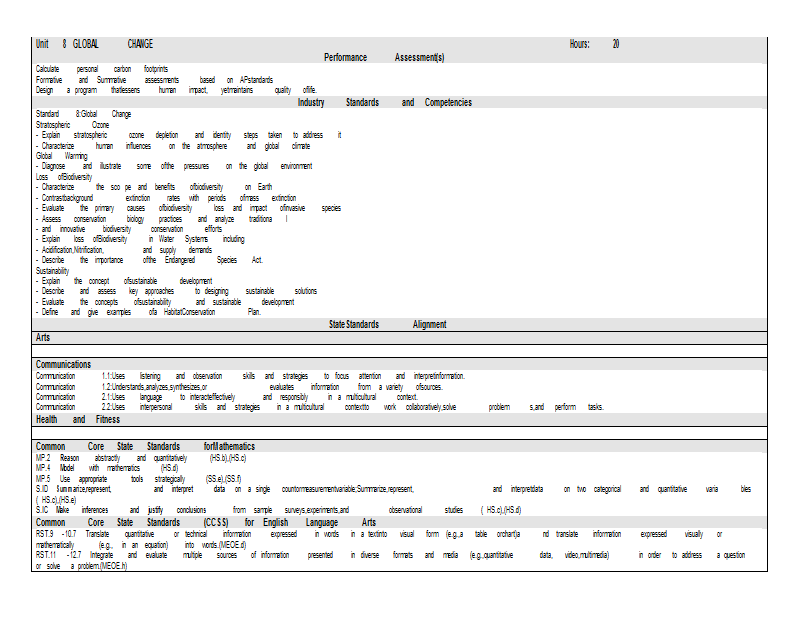The width and height of the screenshot is (800, 618).
Task: Click 'MP.5 Use appropriate tools strategically' line
Action: pos(138,479)
